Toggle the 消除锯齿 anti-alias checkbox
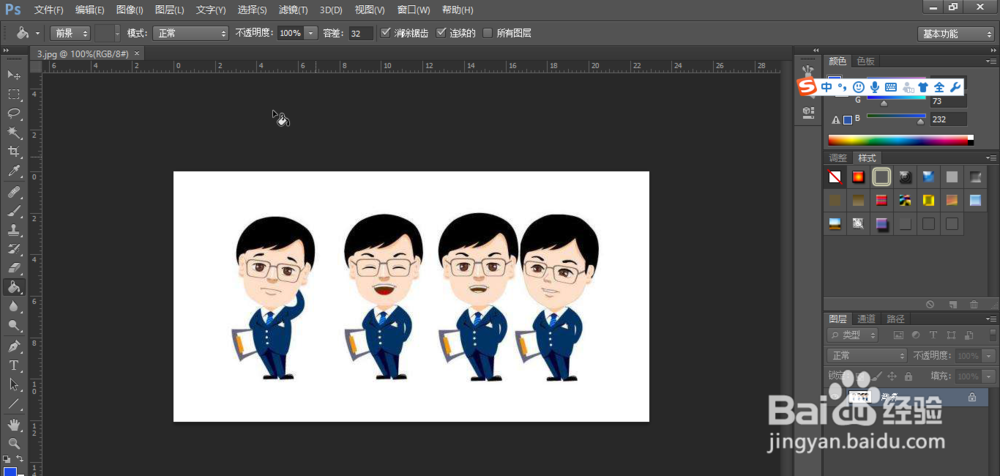Viewport: 1000px width, 476px height. (385, 33)
